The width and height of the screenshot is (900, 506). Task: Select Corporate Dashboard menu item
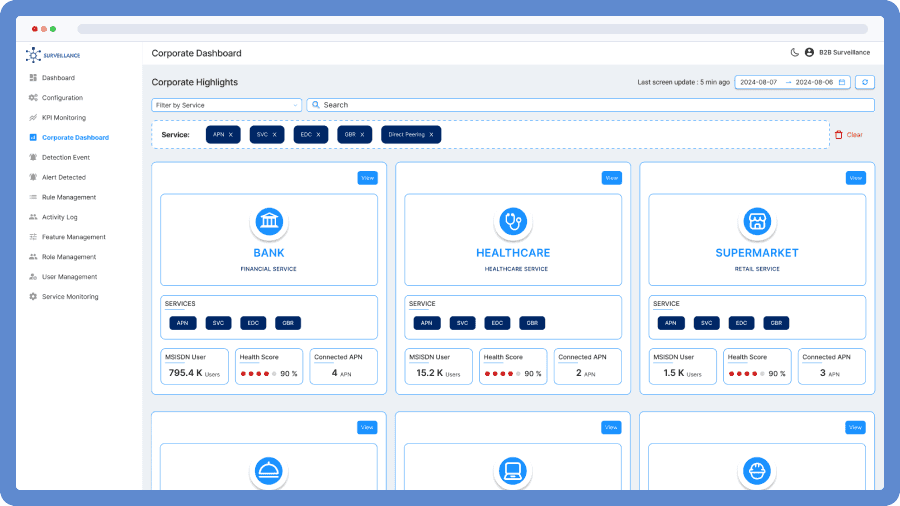coord(75,138)
